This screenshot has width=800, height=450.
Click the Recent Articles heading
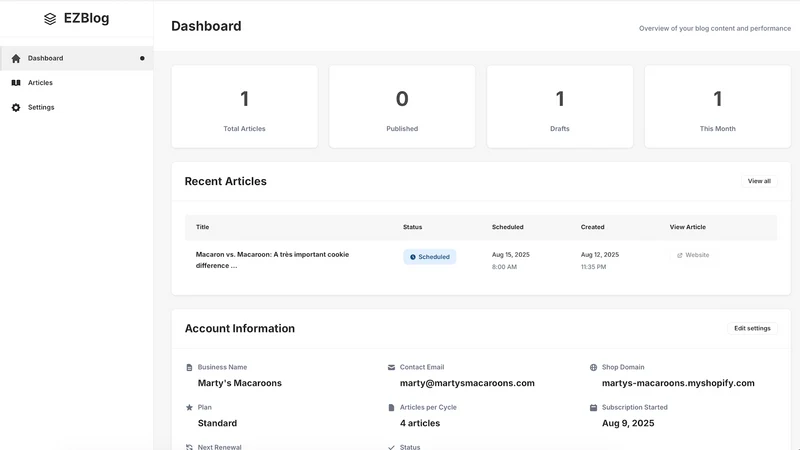click(226, 181)
